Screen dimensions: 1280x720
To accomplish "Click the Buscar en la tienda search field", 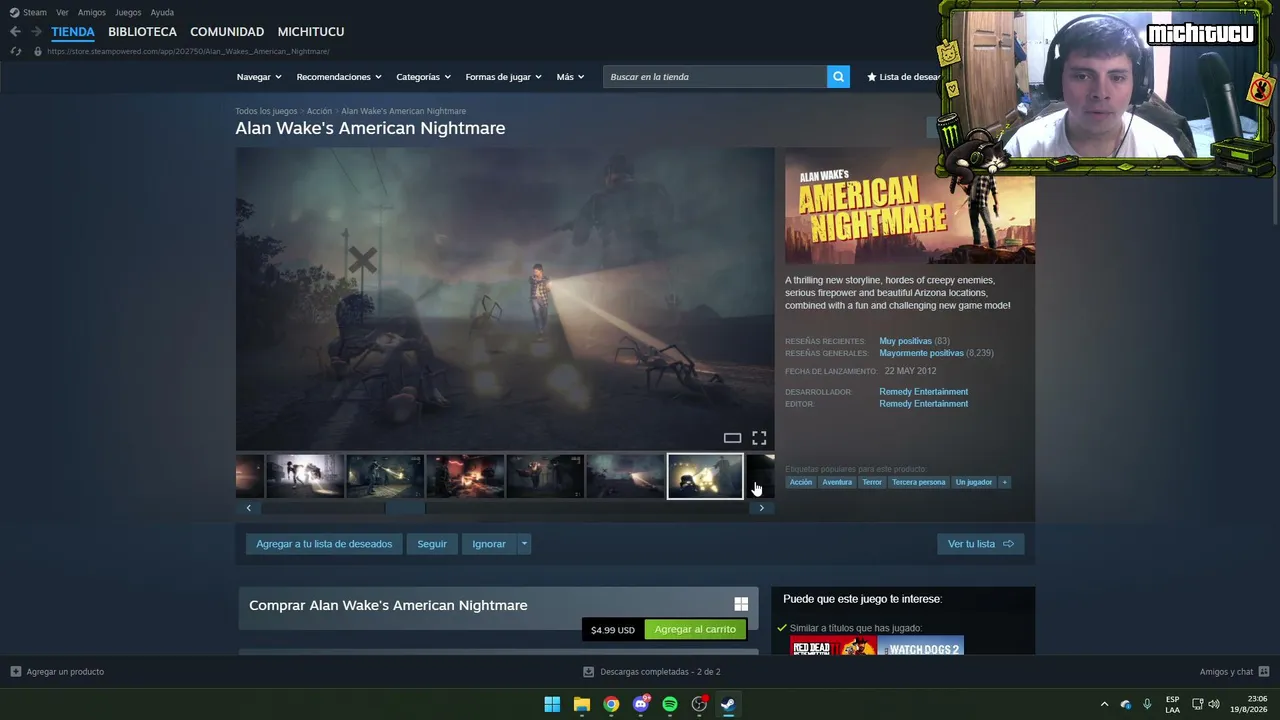I will [715, 77].
